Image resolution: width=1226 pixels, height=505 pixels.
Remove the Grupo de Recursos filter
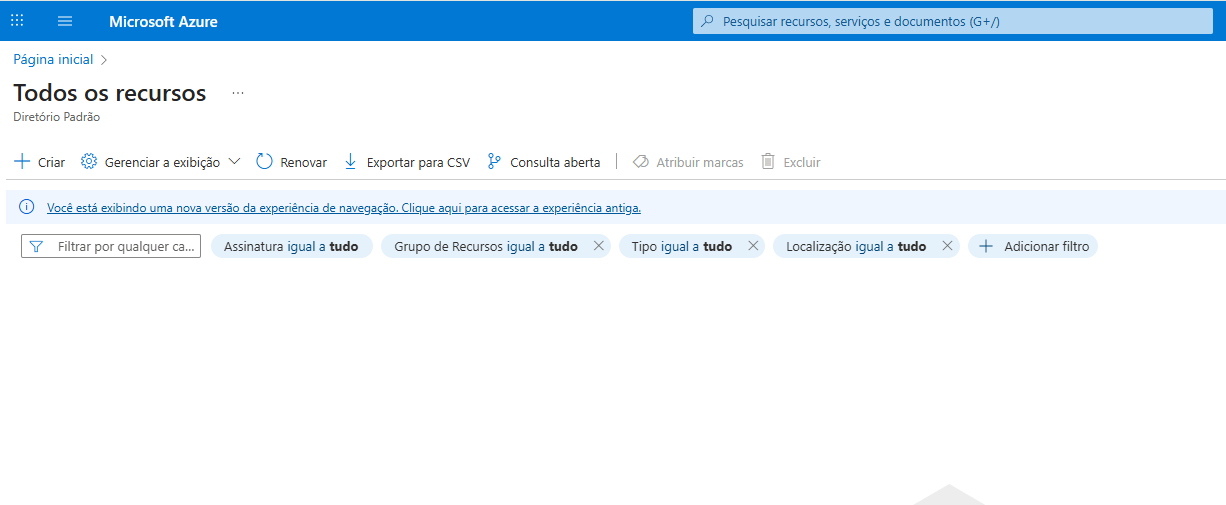pos(599,246)
